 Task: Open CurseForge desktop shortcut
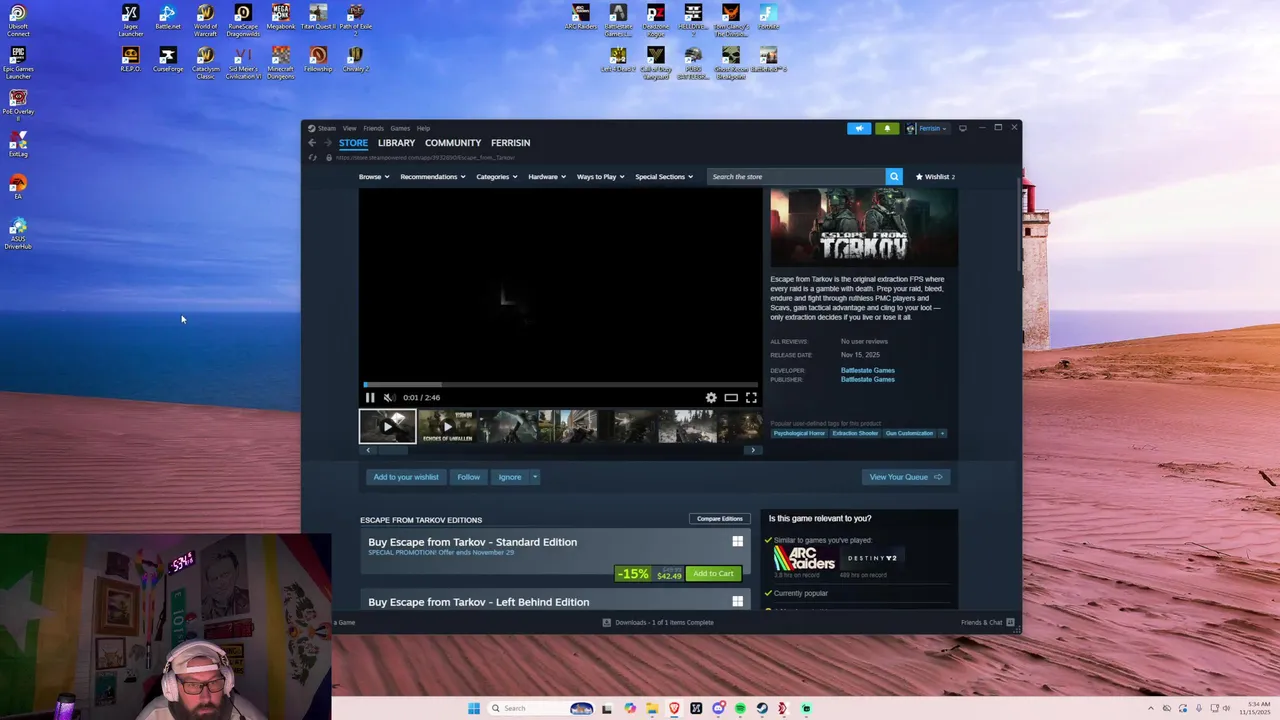tap(168, 60)
